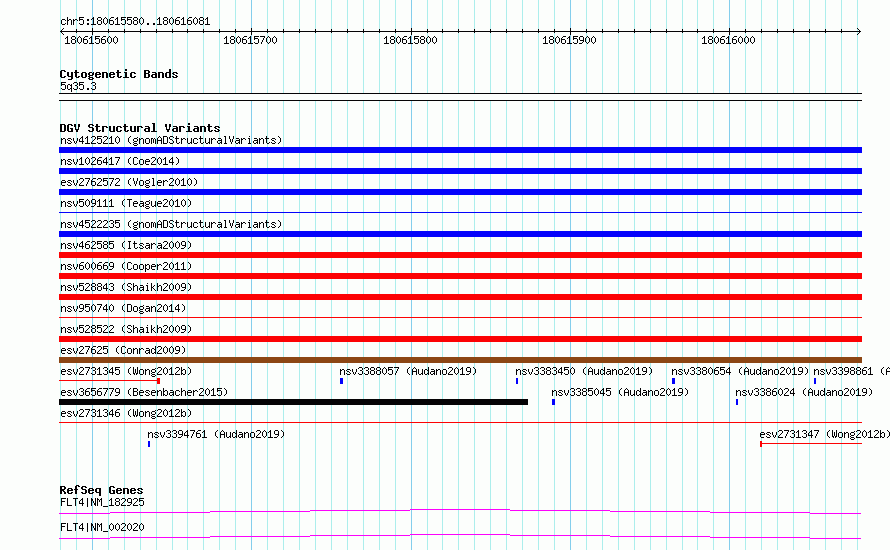
Task: Open esv2762572 (Vogler2010) variant entry
Action: 129,182
